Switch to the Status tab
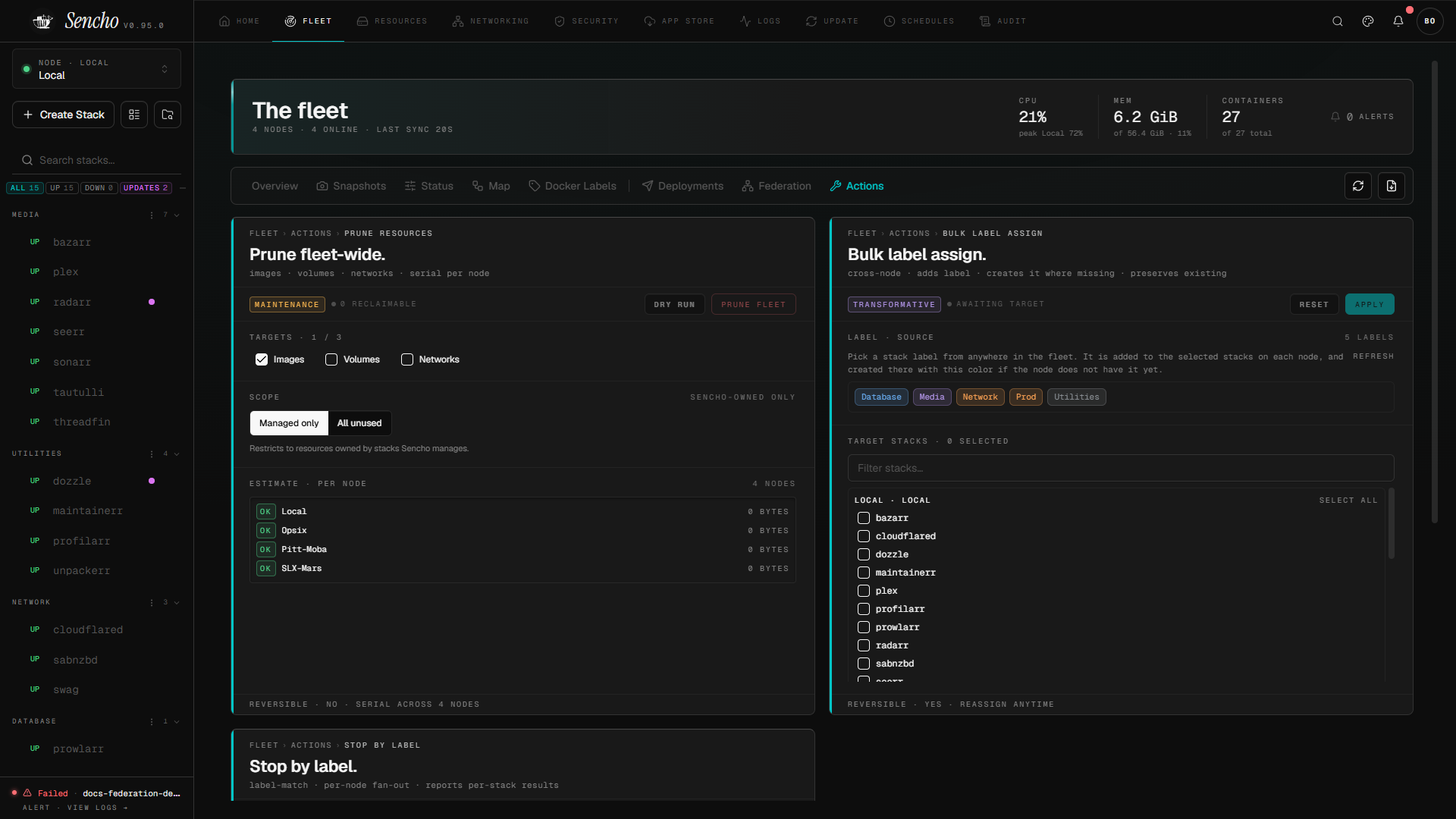 tap(429, 186)
